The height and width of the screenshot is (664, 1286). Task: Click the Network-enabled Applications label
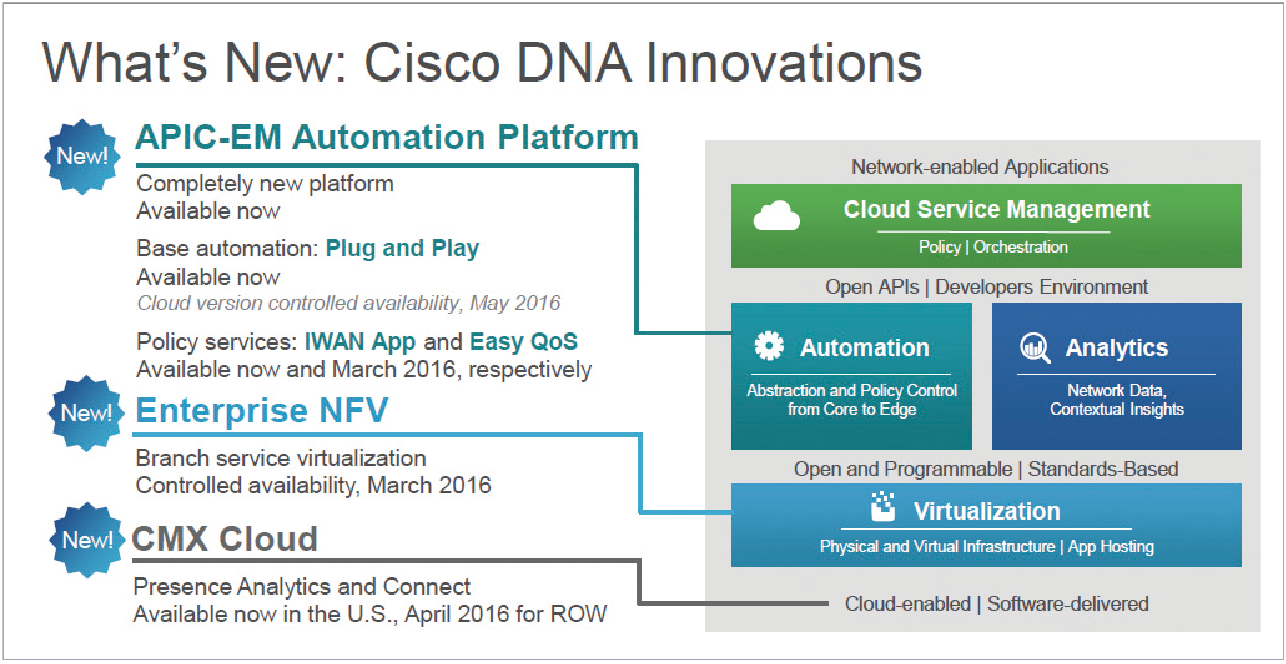point(980,167)
